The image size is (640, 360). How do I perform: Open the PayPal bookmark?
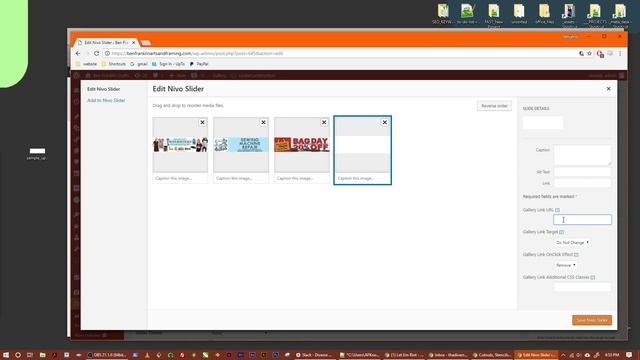click(199, 64)
